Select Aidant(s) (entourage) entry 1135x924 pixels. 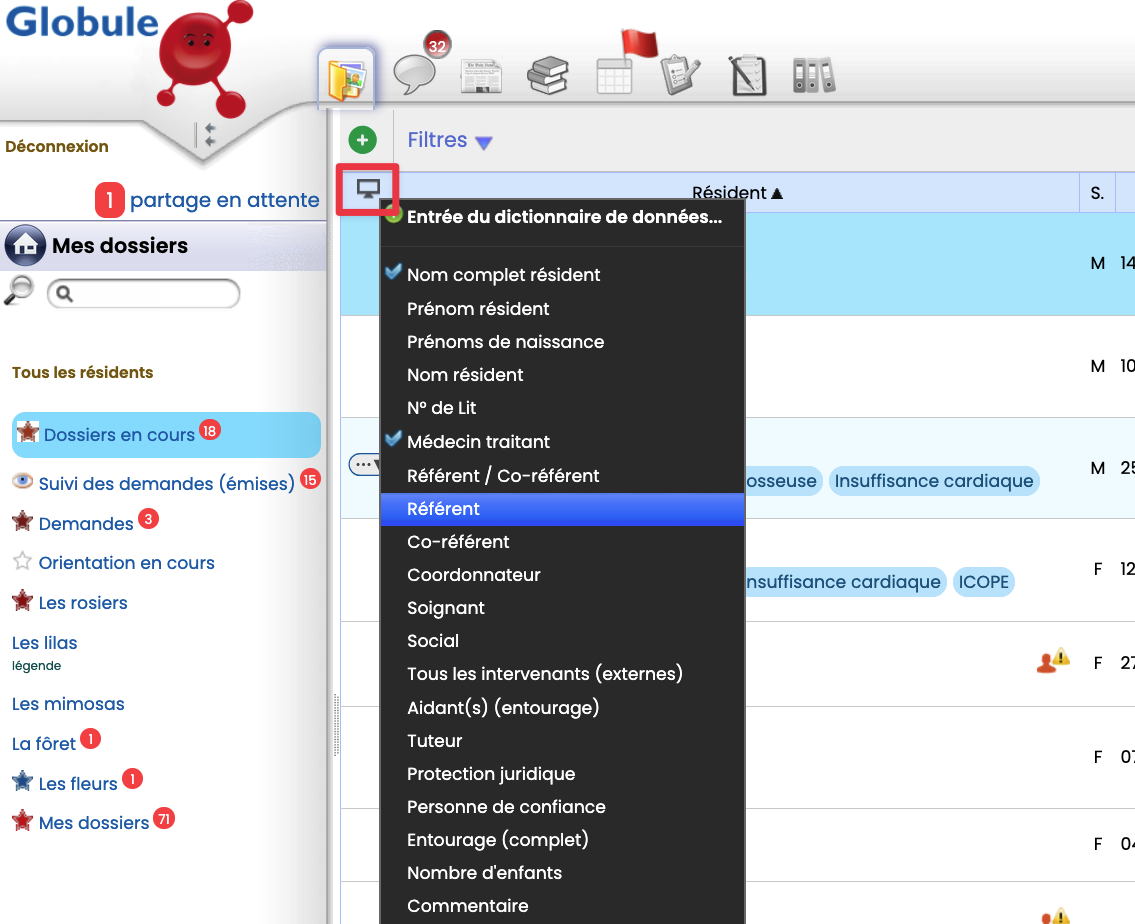(503, 708)
